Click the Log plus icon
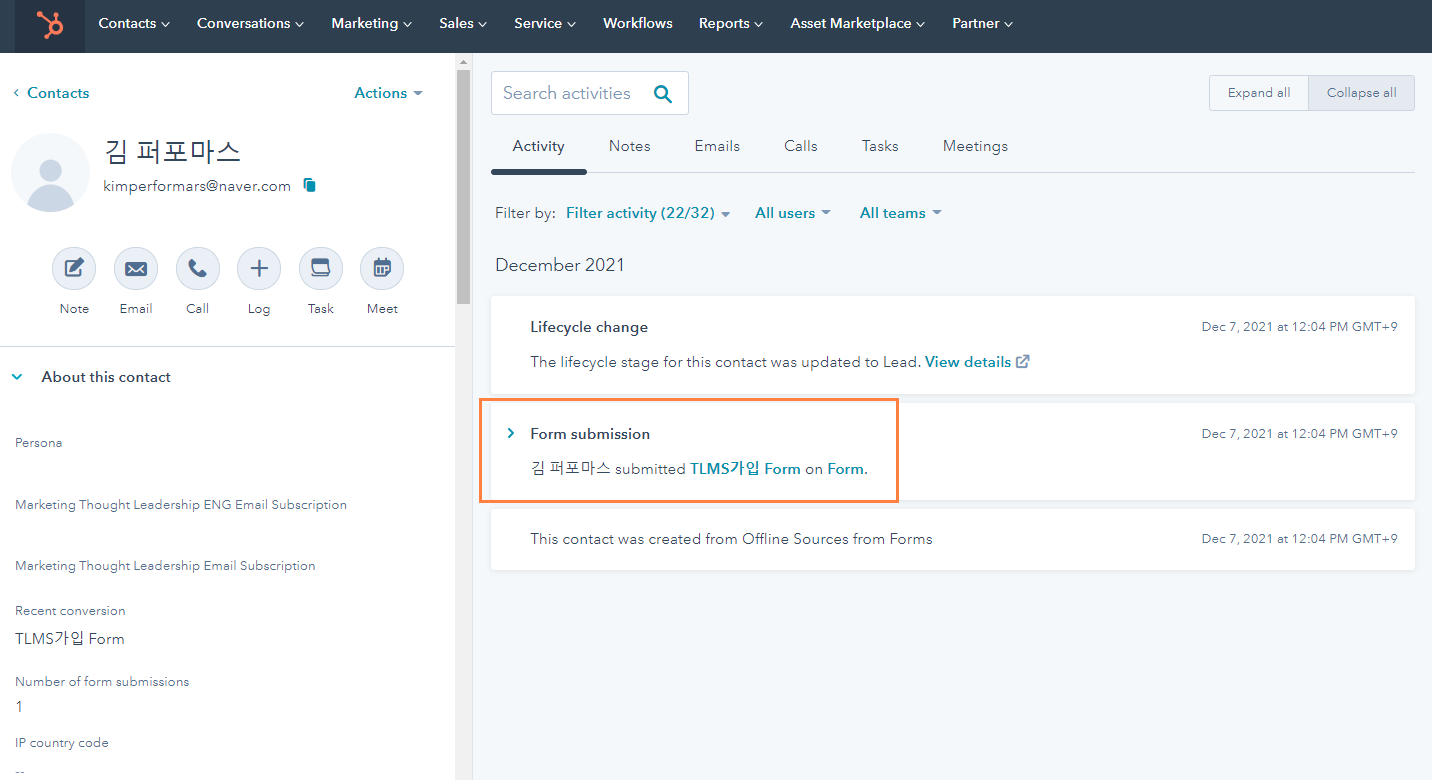1432x780 pixels. pos(259,269)
